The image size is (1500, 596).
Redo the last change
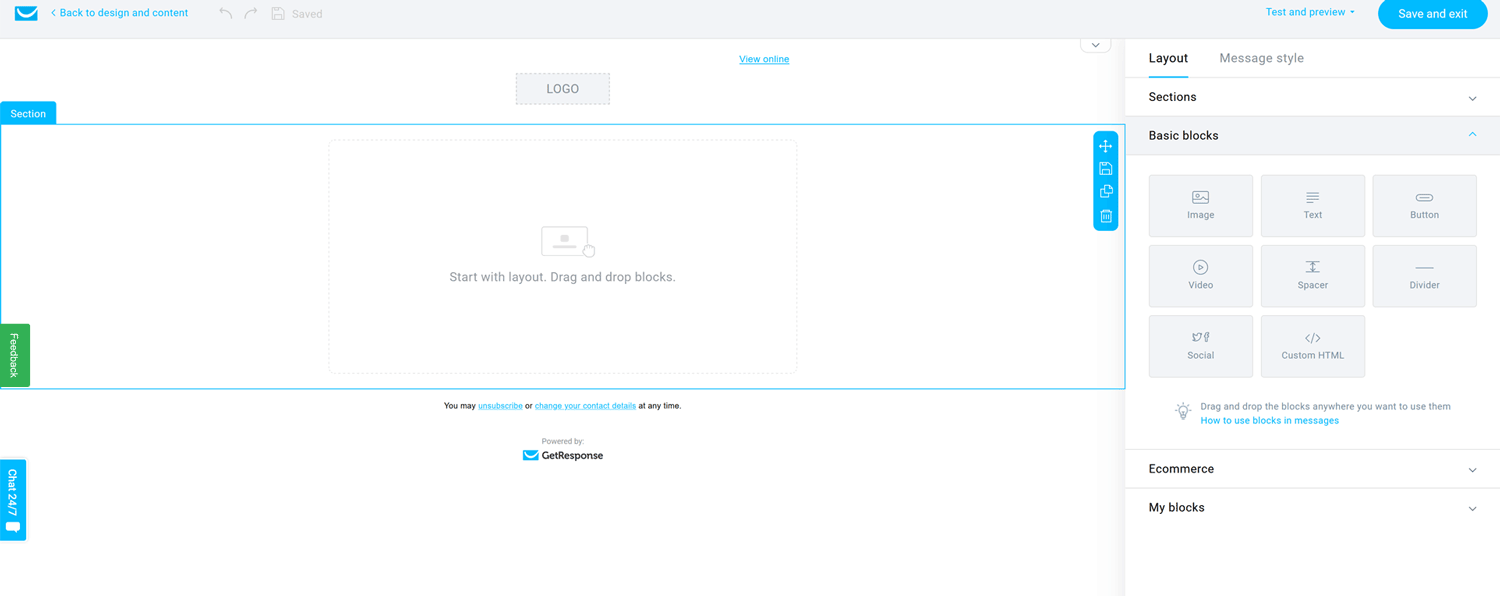(x=251, y=14)
